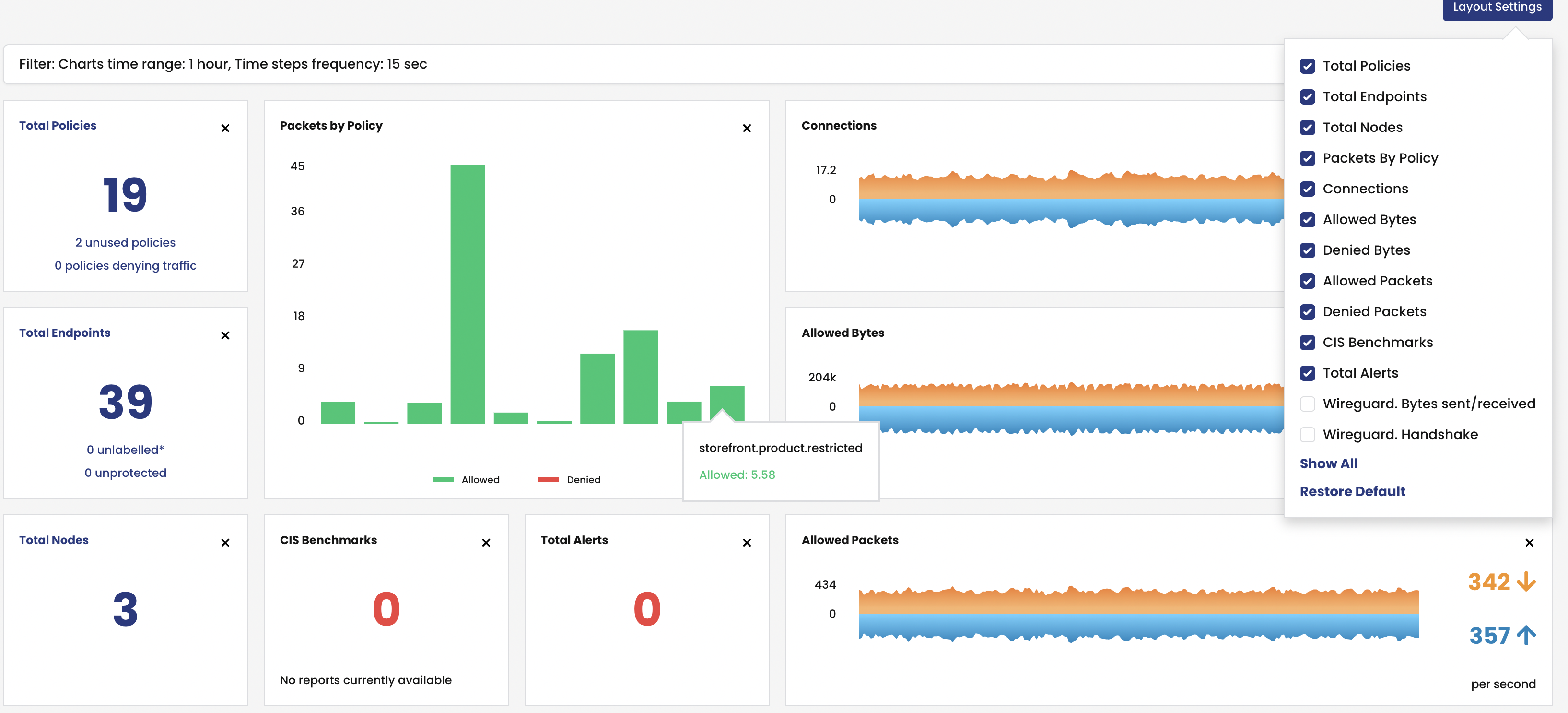This screenshot has height=713, width=1568.
Task: Remove the Total Endpoints card
Action: [225, 335]
